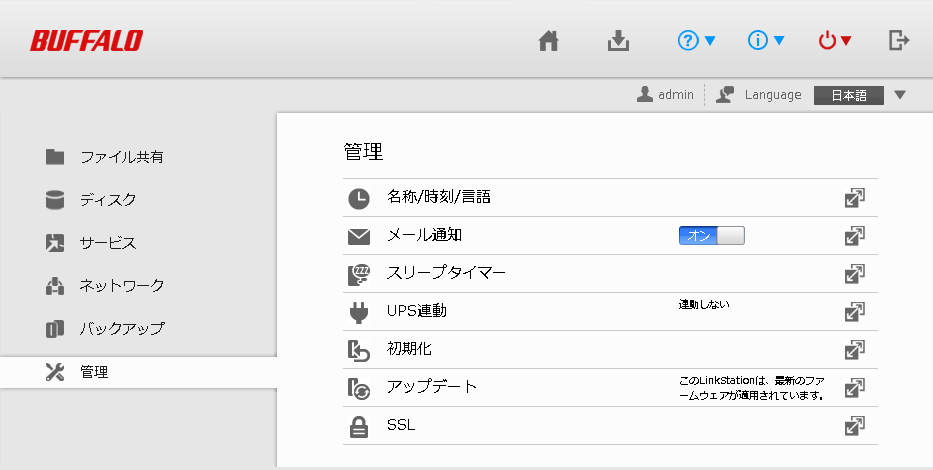Select バックアップ in the sidebar
Screen dimensions: 933x470
[122, 329]
